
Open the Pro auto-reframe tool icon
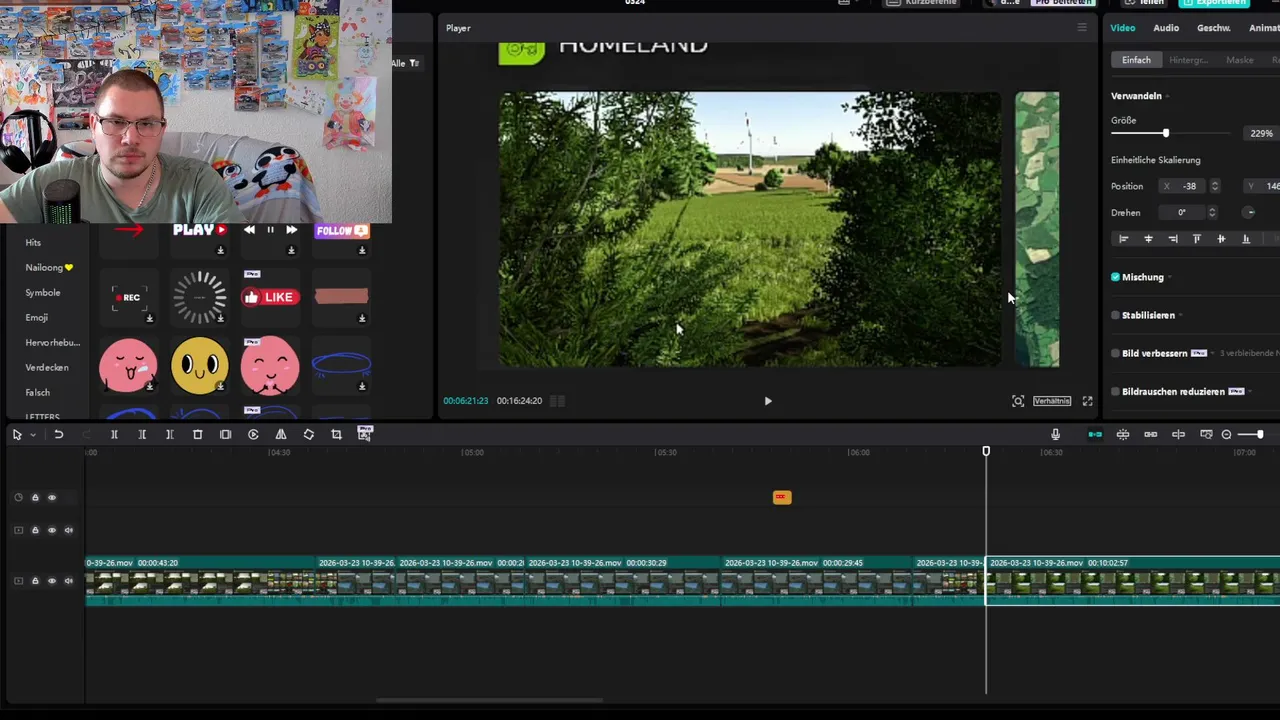(x=365, y=434)
